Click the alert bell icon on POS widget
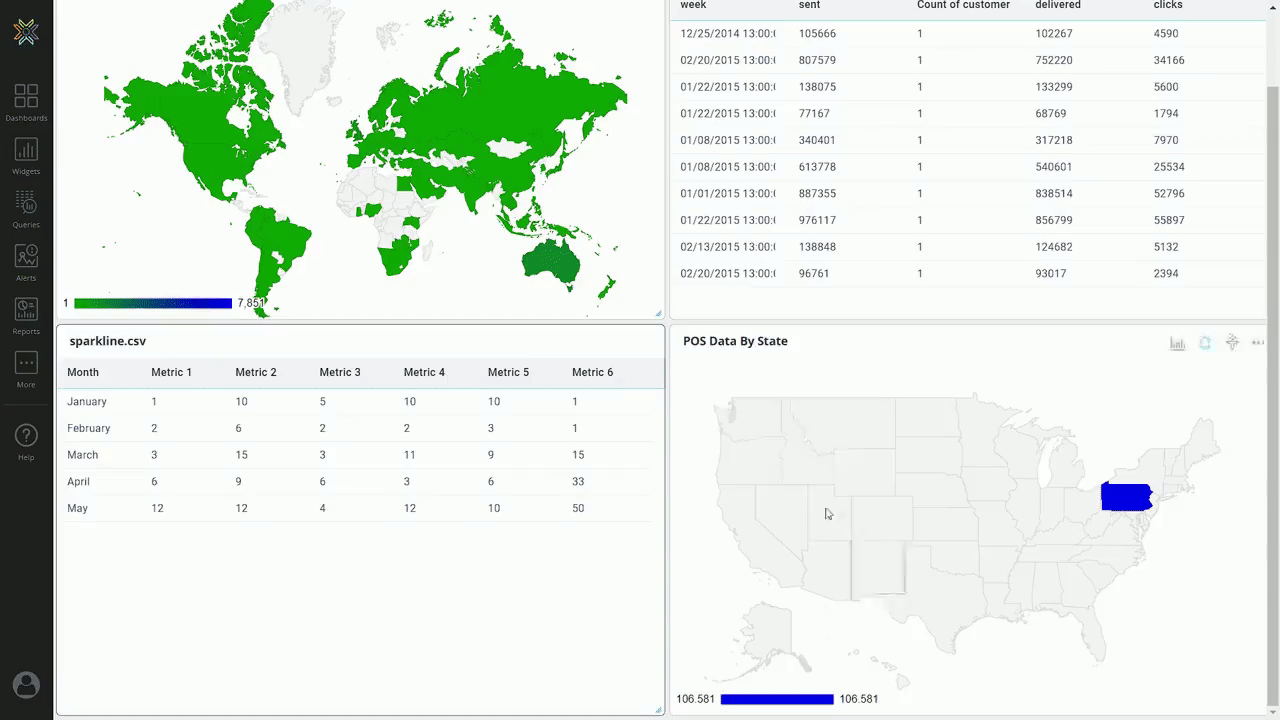 tap(1205, 343)
